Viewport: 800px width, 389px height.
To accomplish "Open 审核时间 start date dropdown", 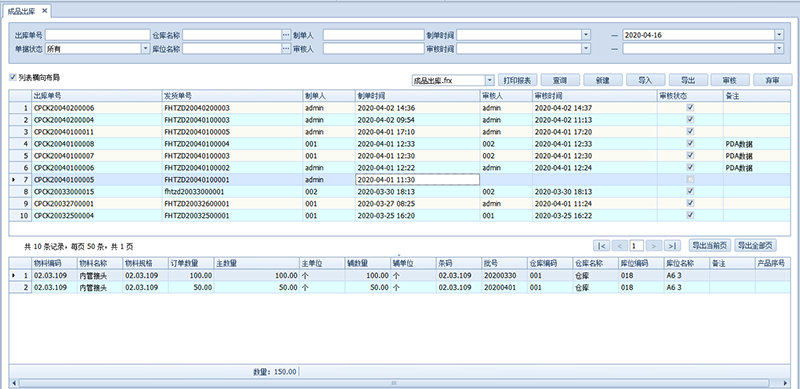I will [586, 48].
